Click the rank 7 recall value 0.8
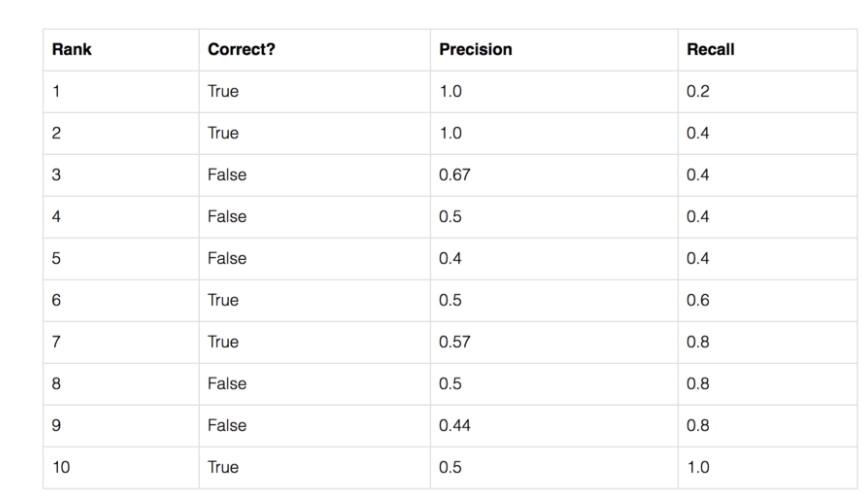863x503 pixels. coord(696,344)
